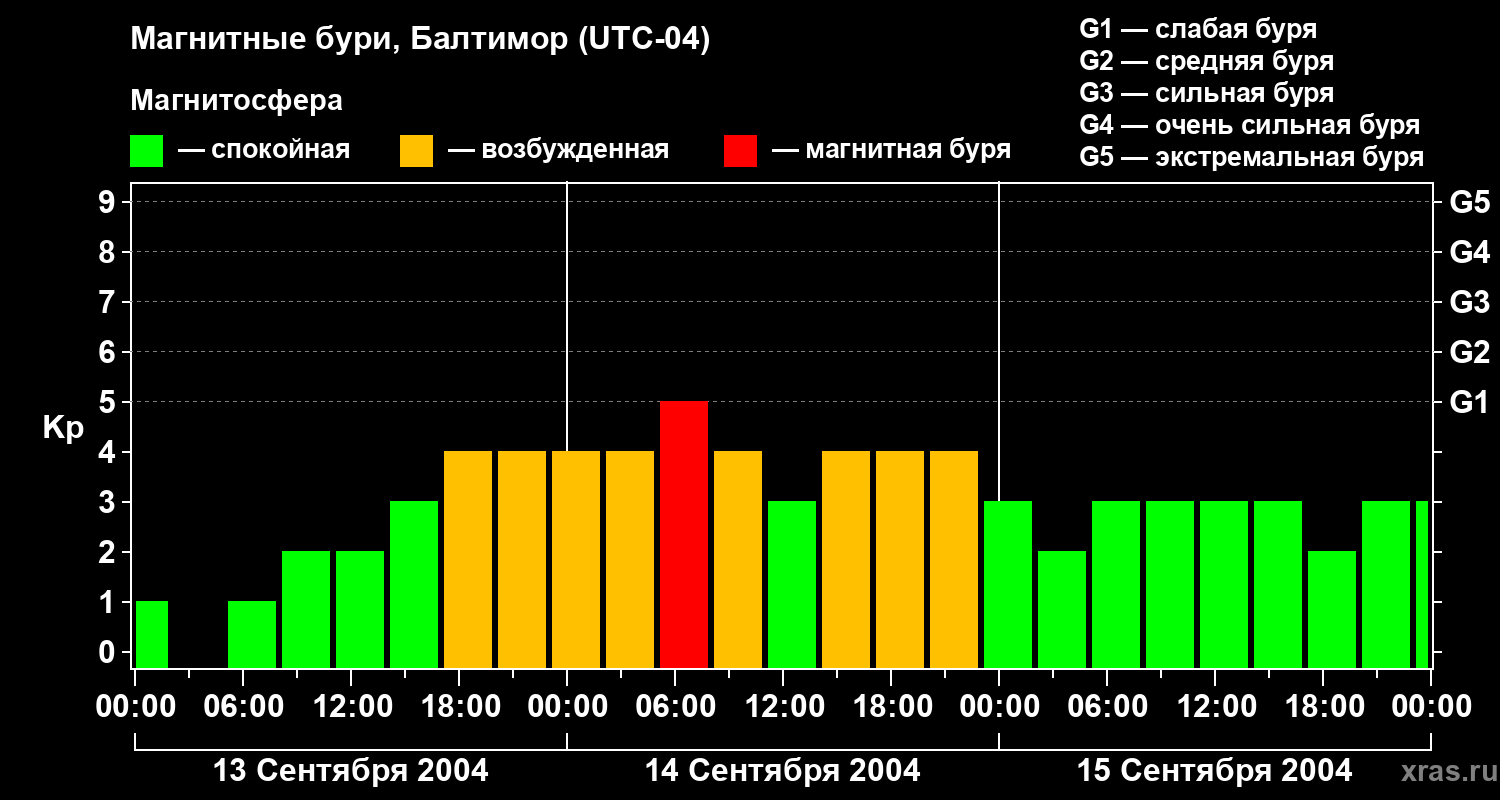Screen dimensions: 1500x800
Task: Click the '14 Сентября 2004' date label
Action: coord(783,771)
